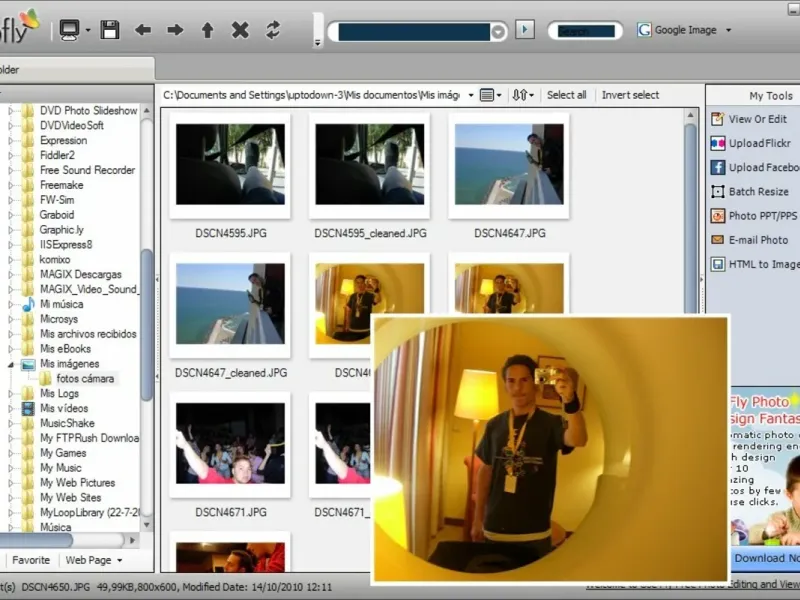This screenshot has width=800, height=600.
Task: Click the View Or Edit tool
Action: [756, 119]
